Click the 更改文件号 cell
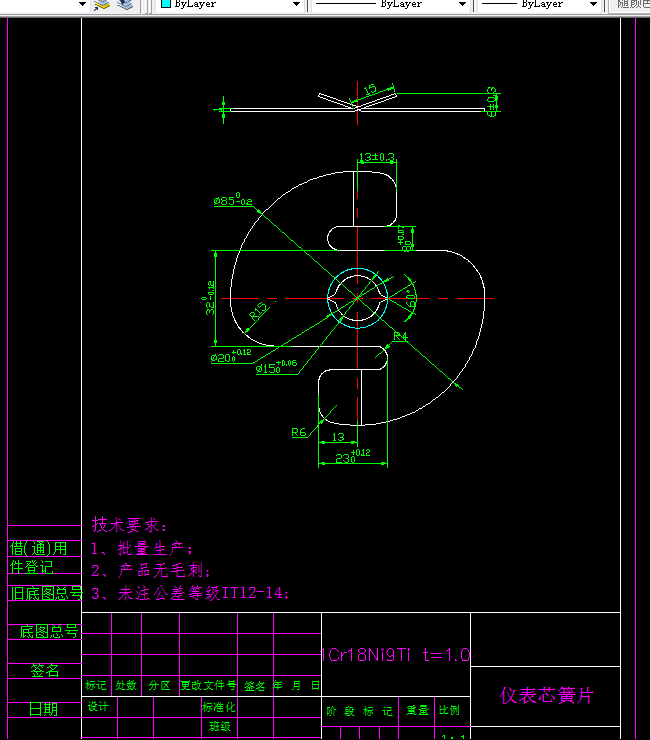This screenshot has width=650, height=740. [208, 685]
